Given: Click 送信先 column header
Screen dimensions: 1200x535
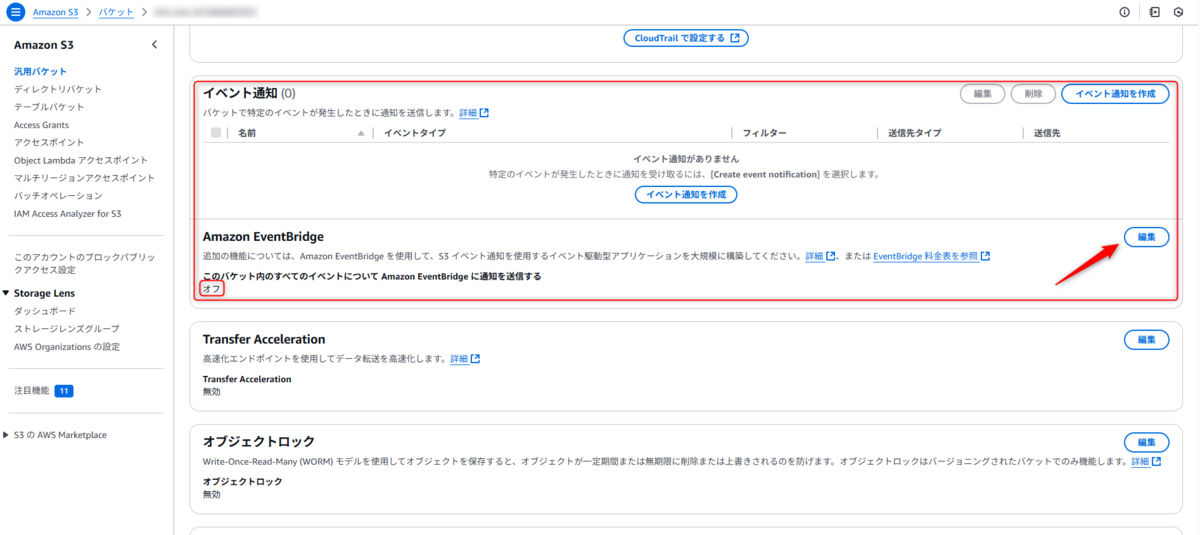Looking at the screenshot, I should [1046, 133].
